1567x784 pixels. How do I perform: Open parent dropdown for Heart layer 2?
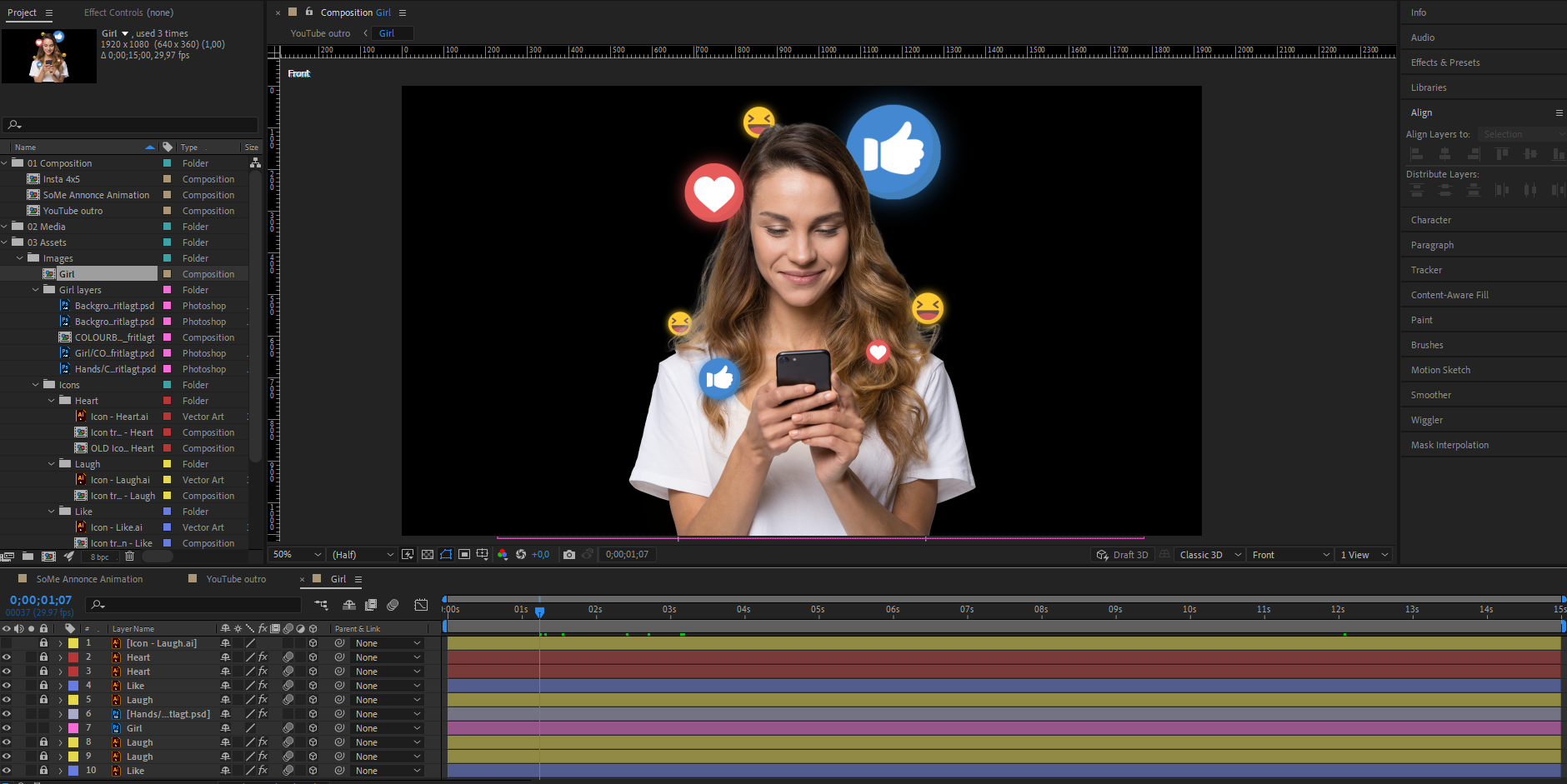click(x=388, y=657)
